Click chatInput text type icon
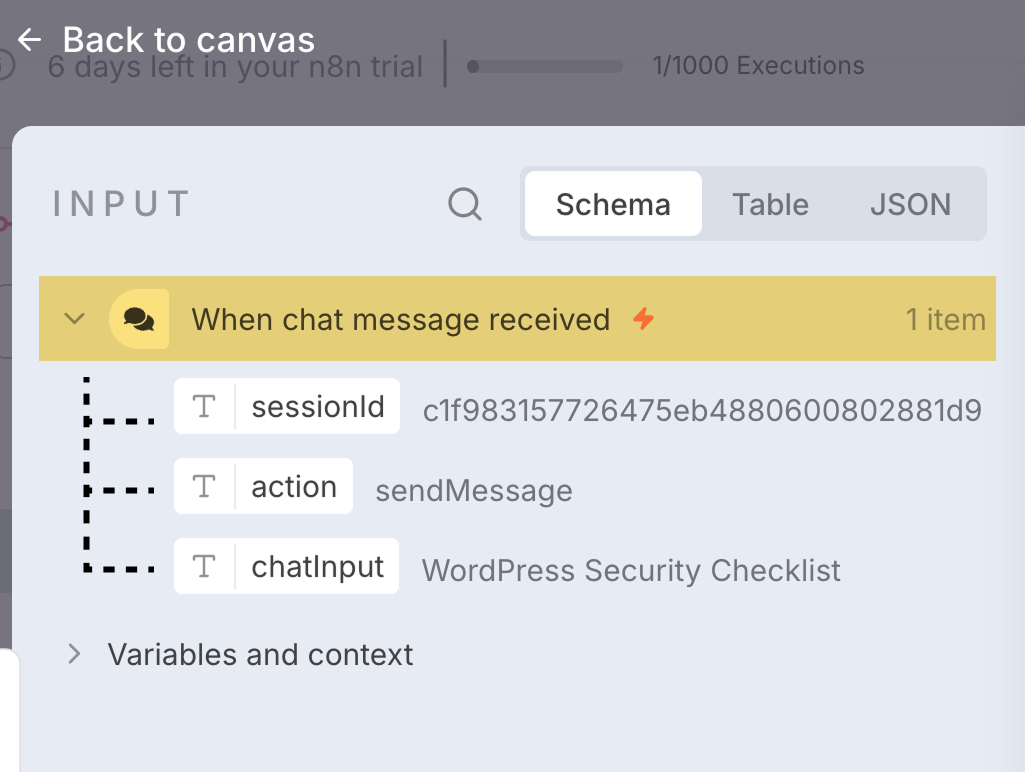The height and width of the screenshot is (772, 1025). [205, 567]
